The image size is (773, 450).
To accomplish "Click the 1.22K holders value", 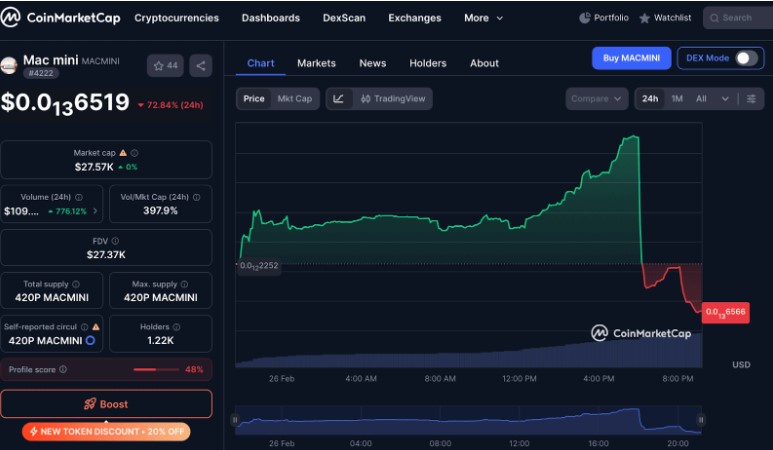I will coord(160,341).
